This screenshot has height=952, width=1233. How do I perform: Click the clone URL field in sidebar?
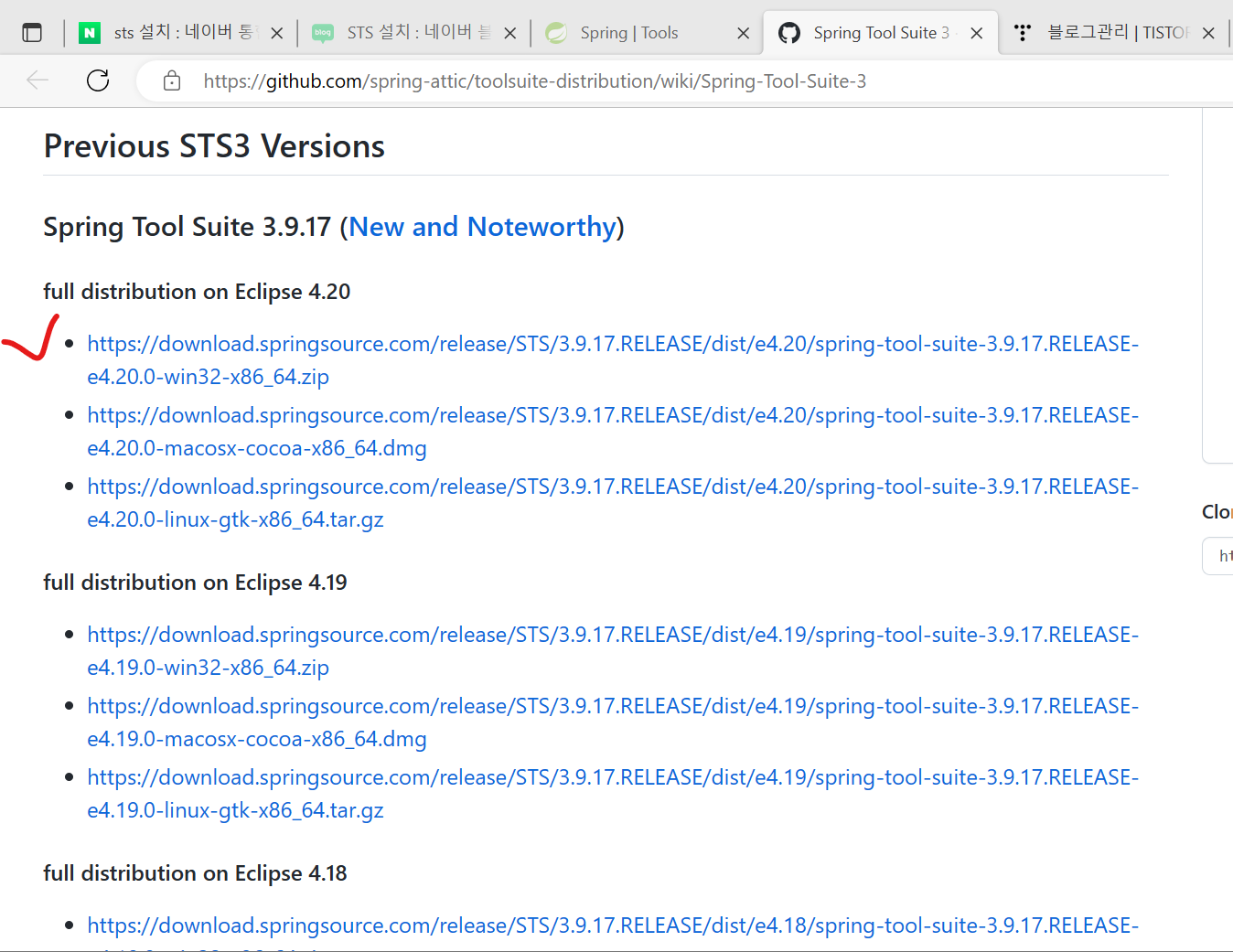tap(1218, 556)
